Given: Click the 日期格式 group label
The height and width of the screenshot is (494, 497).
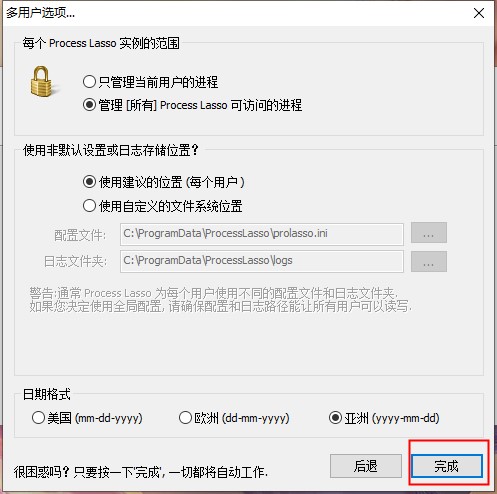Looking at the screenshot, I should pos(47,394).
